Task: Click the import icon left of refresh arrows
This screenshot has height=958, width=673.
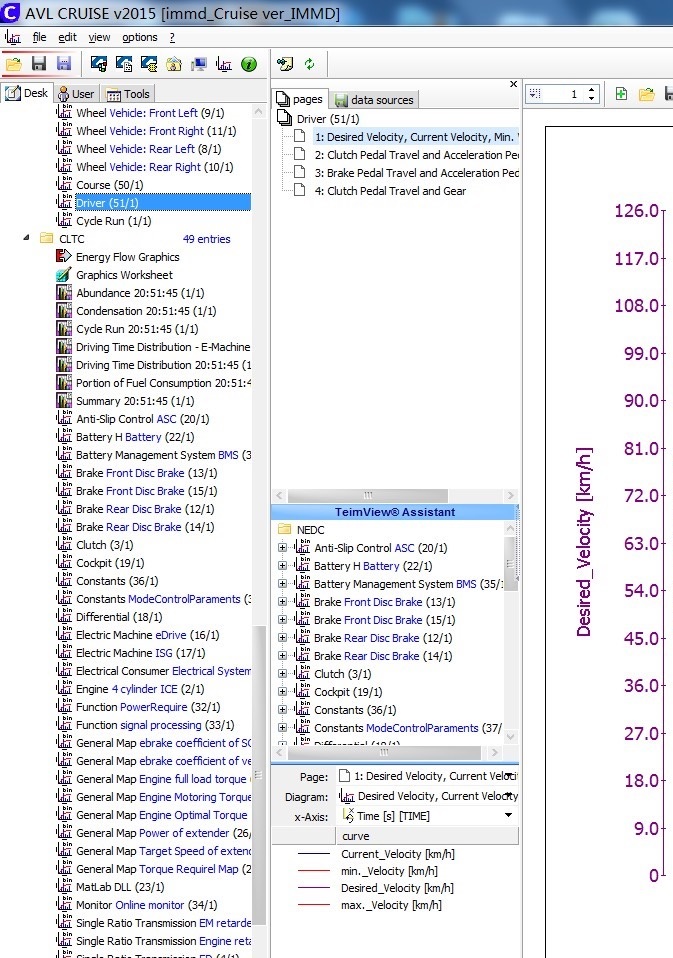Action: (285, 64)
